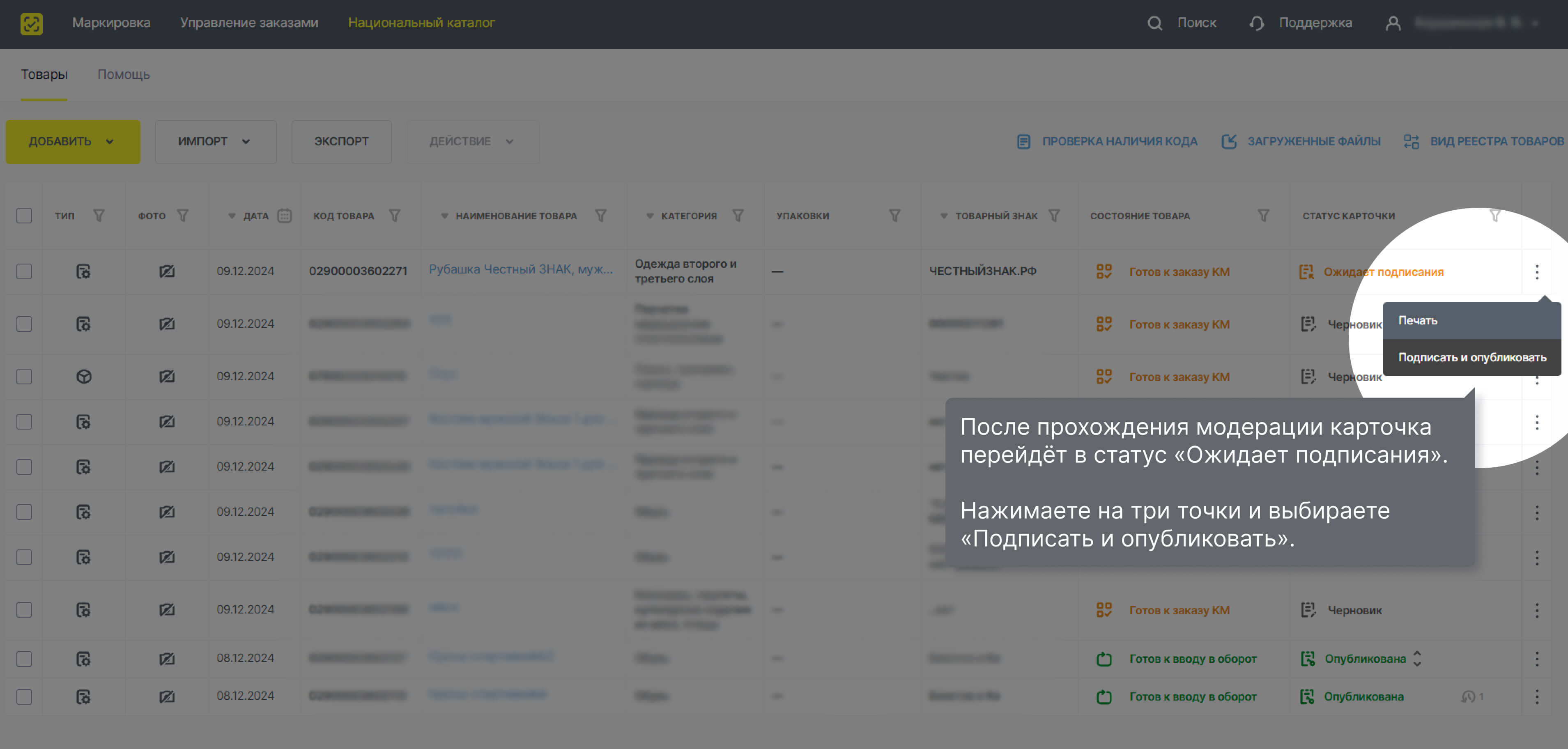Screen dimensions: 1568x749
Task: Open three-dots menu for Ожидает подписания row
Action: click(1536, 272)
